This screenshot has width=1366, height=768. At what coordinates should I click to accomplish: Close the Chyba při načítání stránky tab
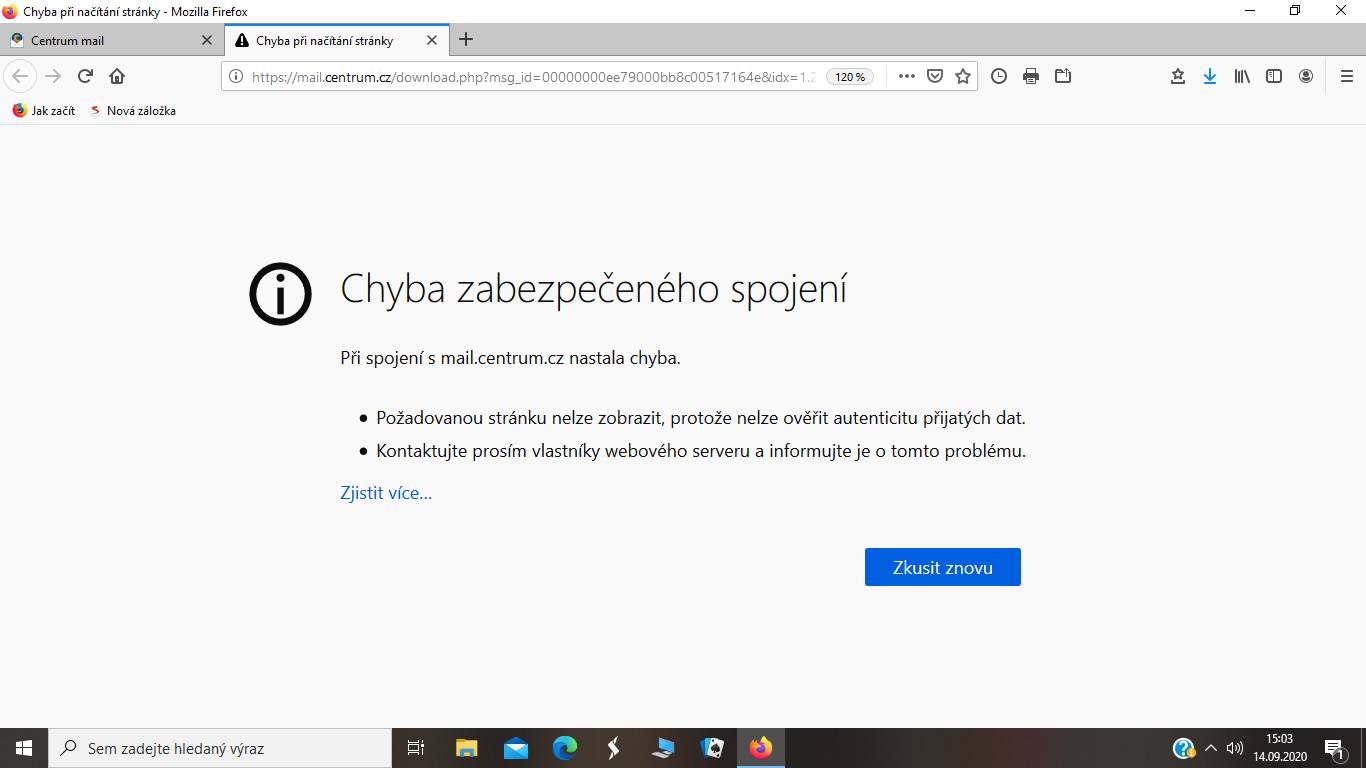pyautogui.click(x=432, y=41)
